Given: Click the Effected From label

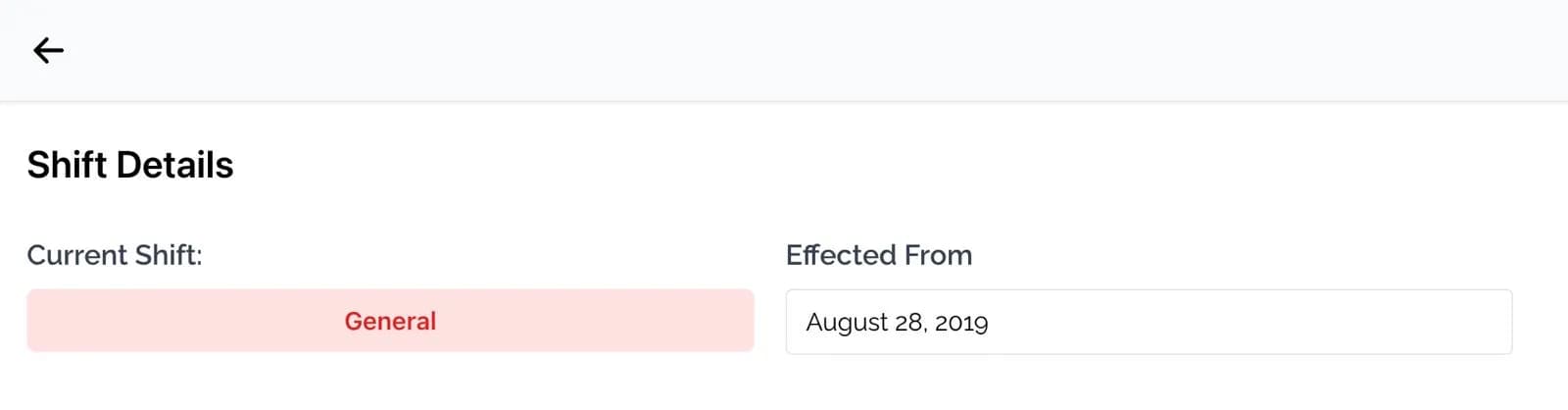Looking at the screenshot, I should coord(878,255).
